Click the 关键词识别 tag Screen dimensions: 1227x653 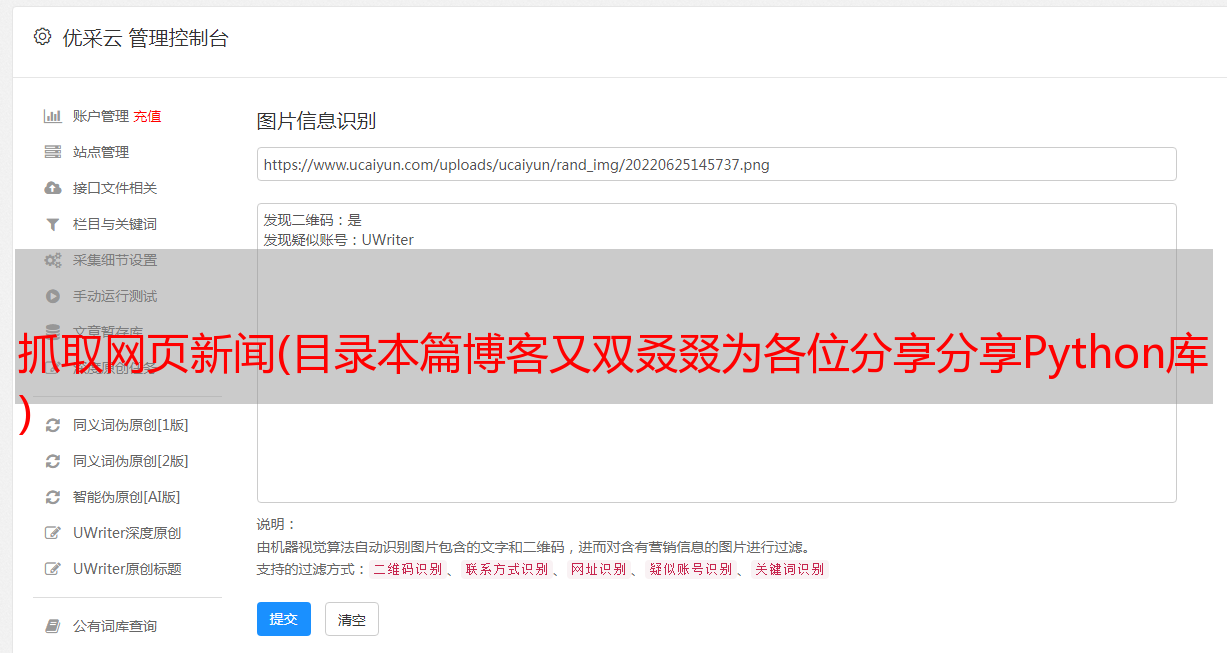pos(789,569)
